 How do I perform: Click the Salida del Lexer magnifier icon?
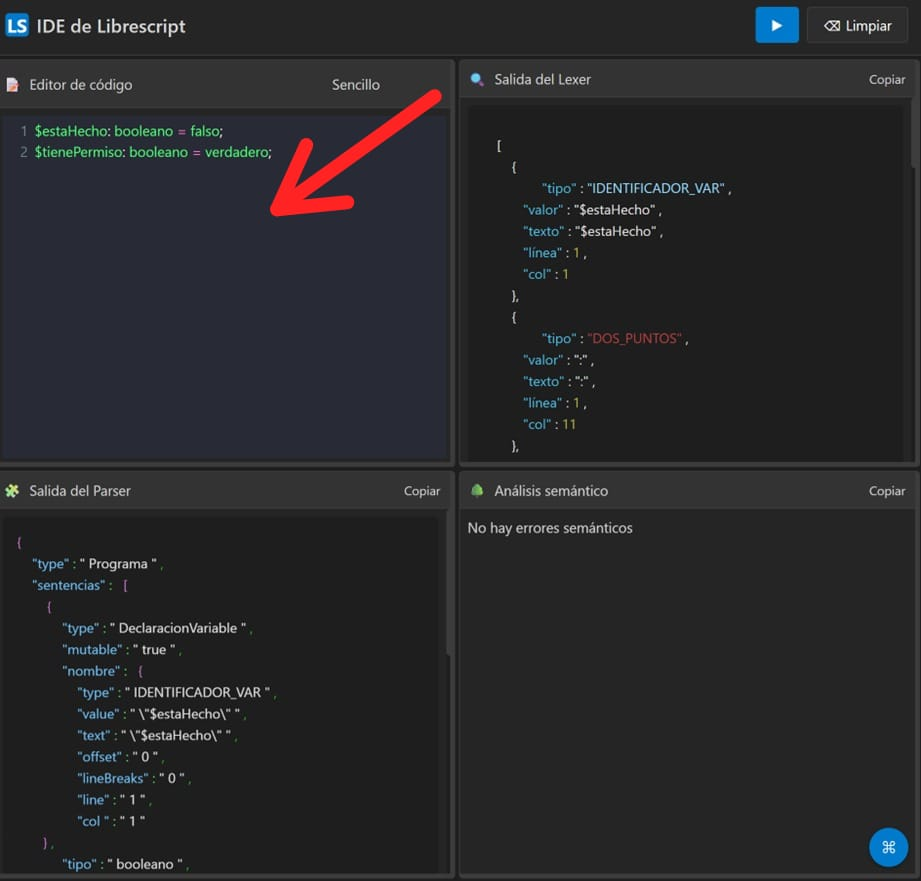coord(477,79)
